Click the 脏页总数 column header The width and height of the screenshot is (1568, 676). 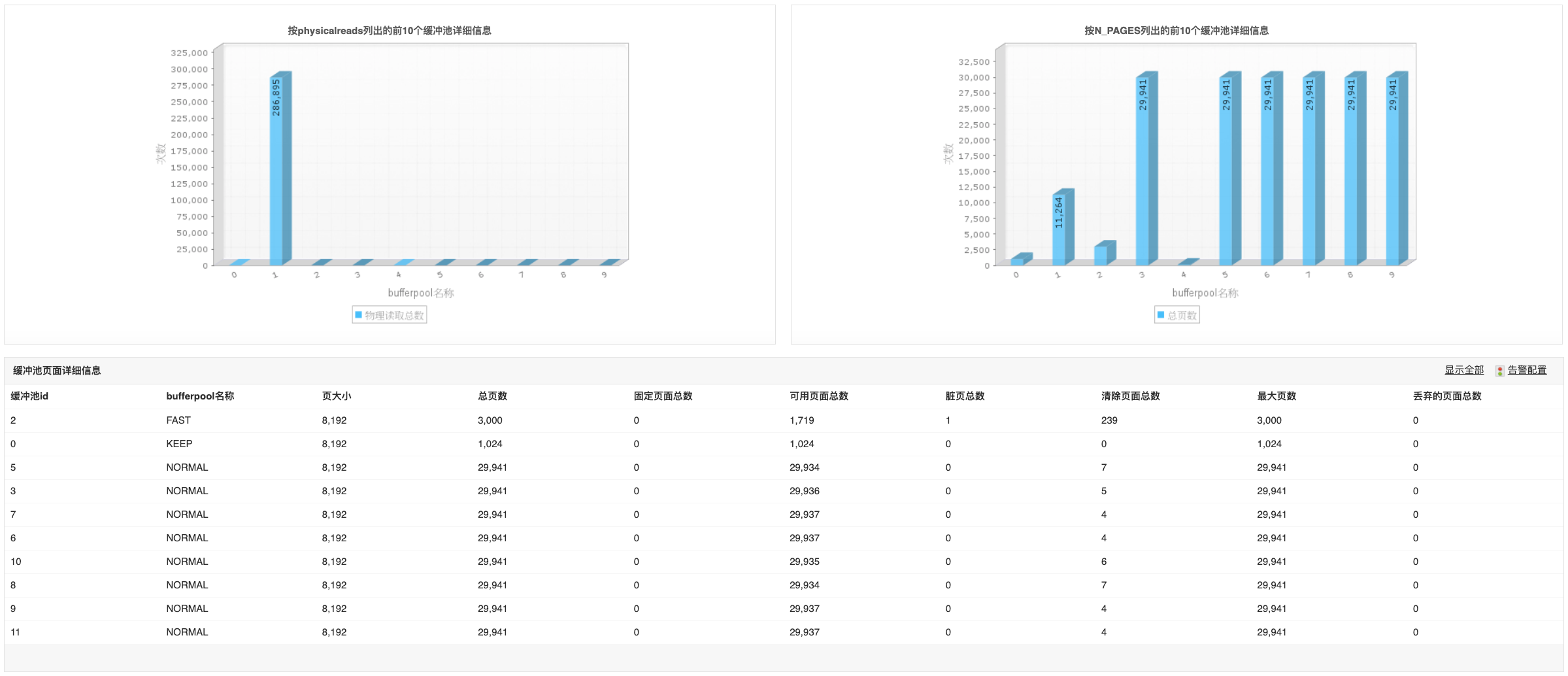click(x=965, y=396)
